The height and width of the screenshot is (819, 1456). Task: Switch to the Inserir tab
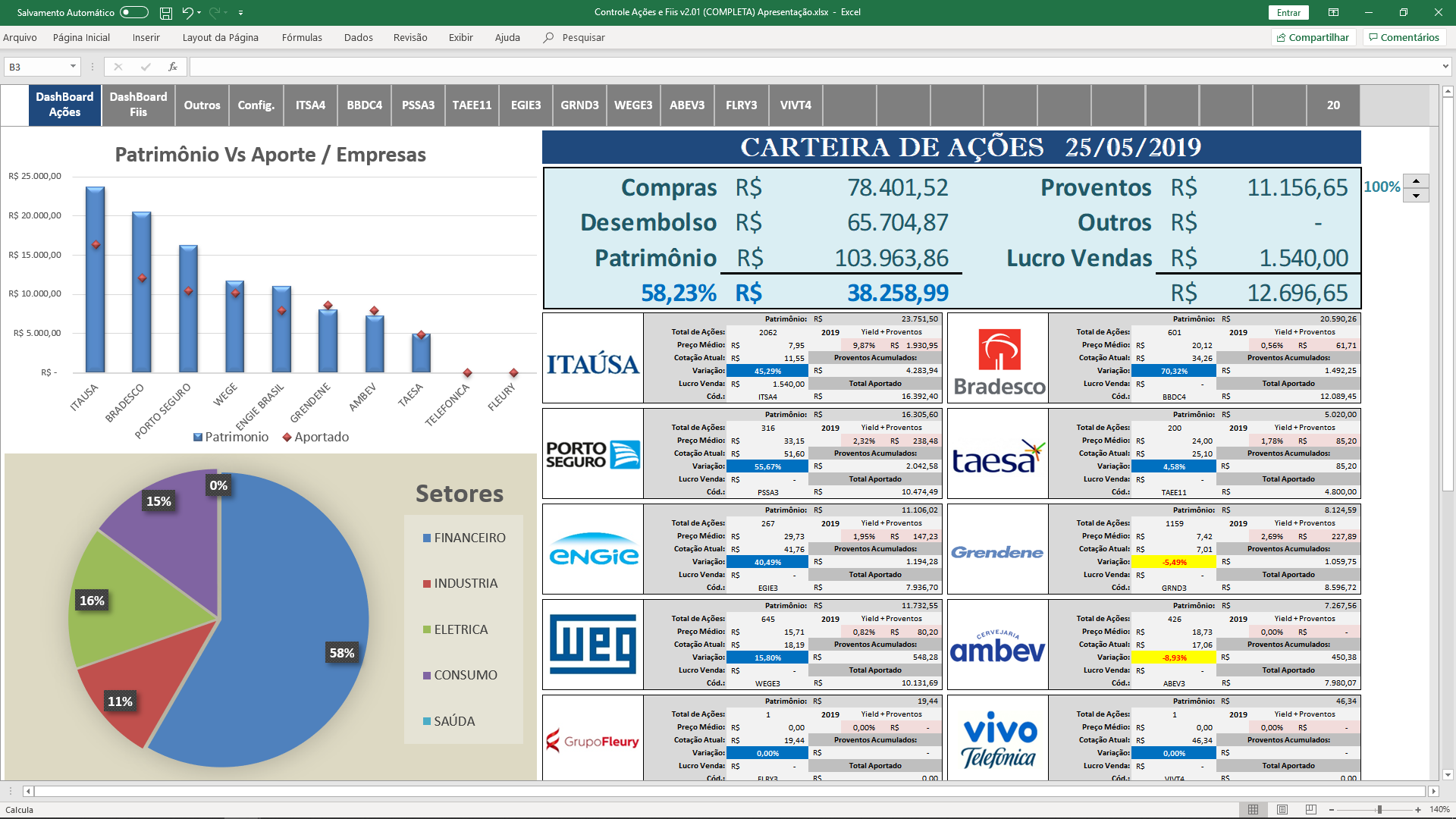click(146, 37)
